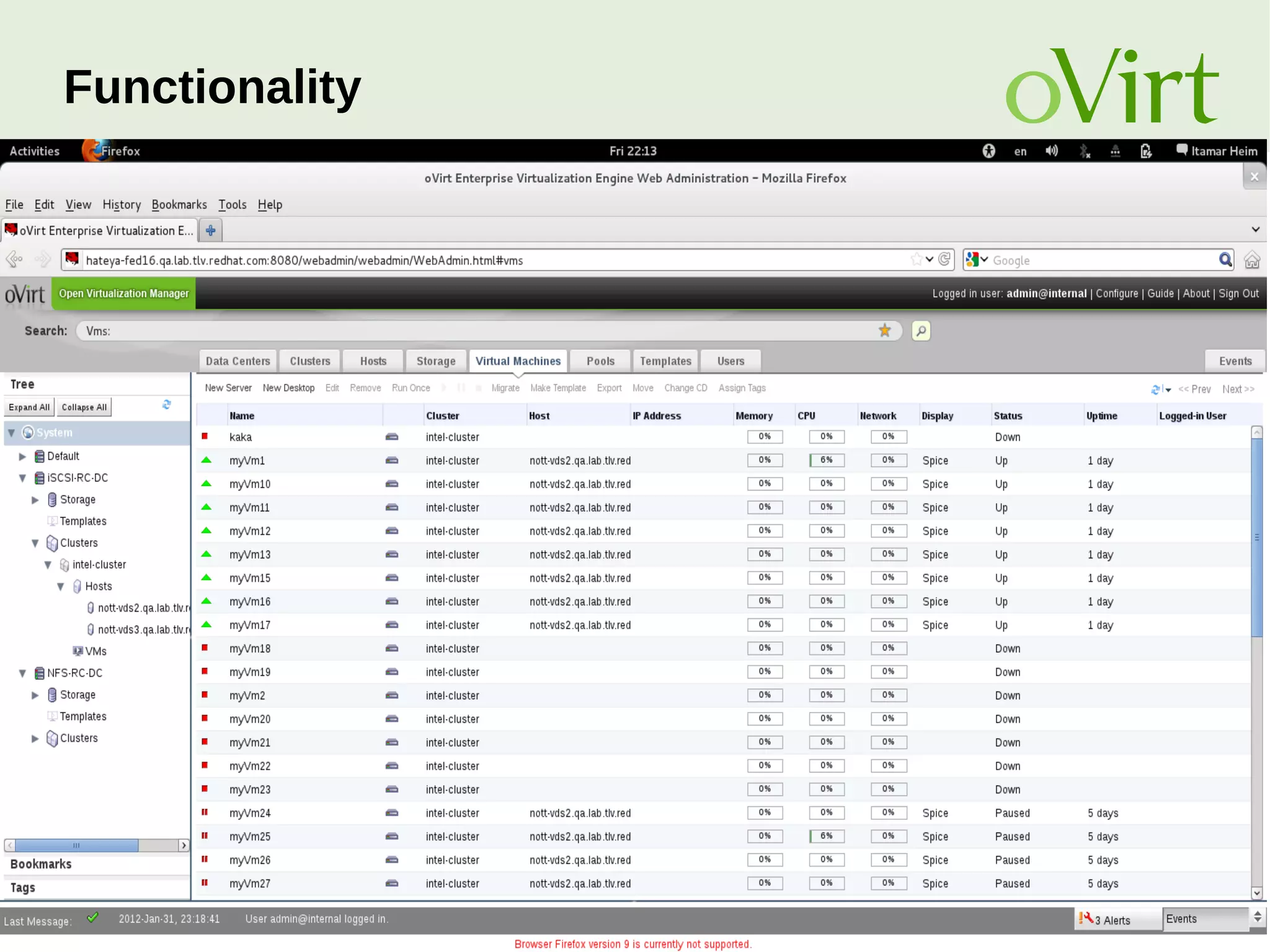
Task: Select the System node in the tree
Action: tap(97, 432)
